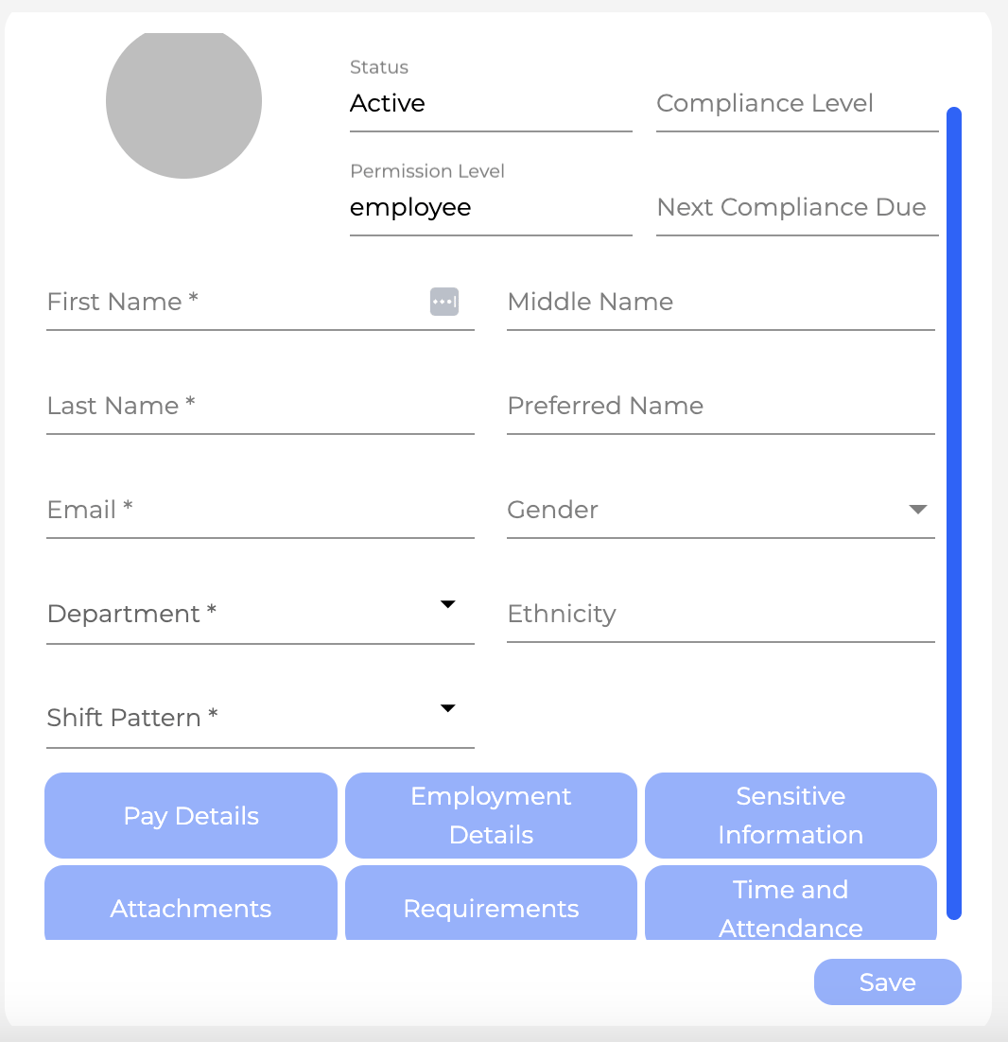Image resolution: width=1008 pixels, height=1042 pixels.
Task: Open the Employment Details section
Action: coord(490,815)
